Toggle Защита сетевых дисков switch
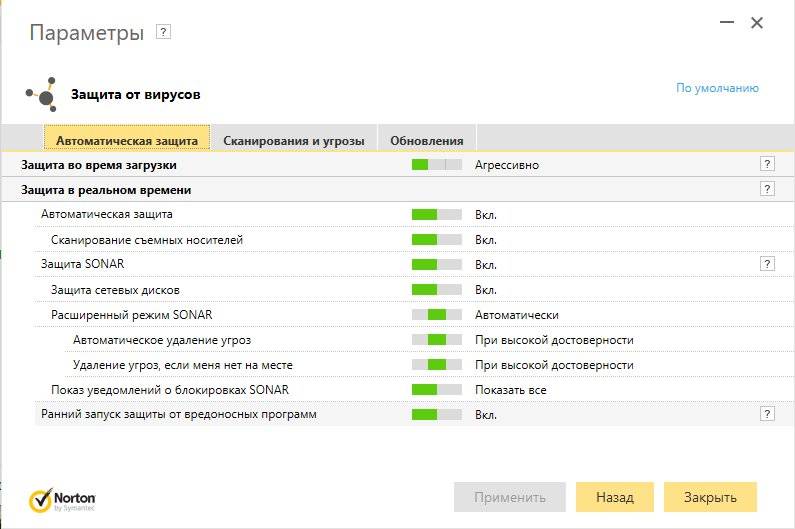Viewport: 795px width, 529px height. pyautogui.click(x=437, y=290)
